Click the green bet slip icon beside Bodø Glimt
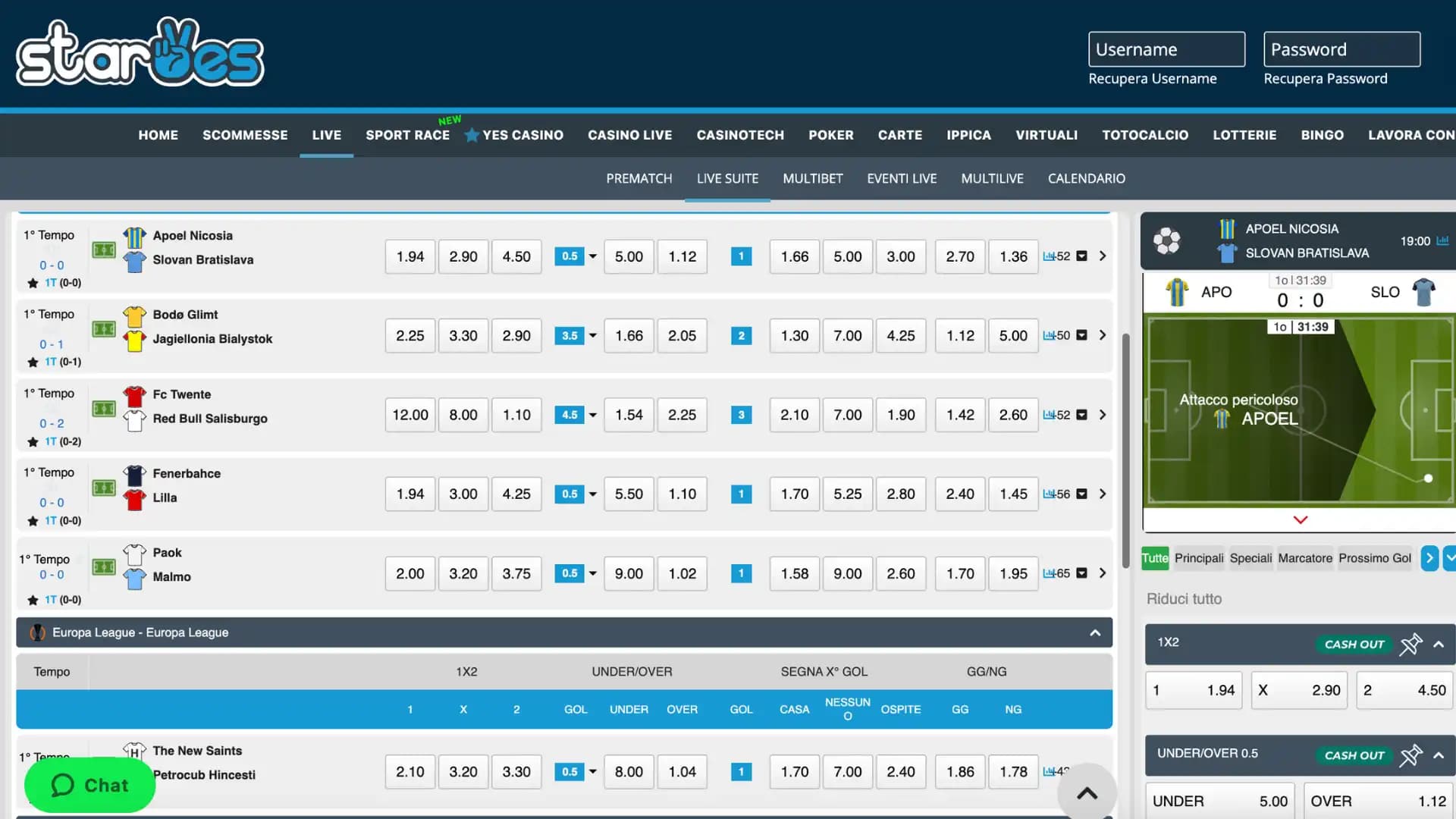The image size is (1456, 819). [104, 329]
